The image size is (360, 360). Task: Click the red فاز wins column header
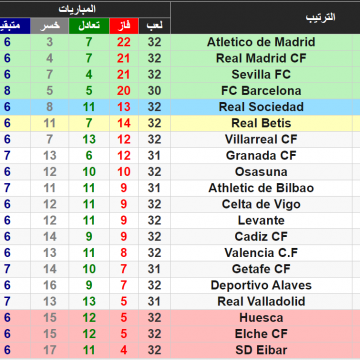pos(124,26)
